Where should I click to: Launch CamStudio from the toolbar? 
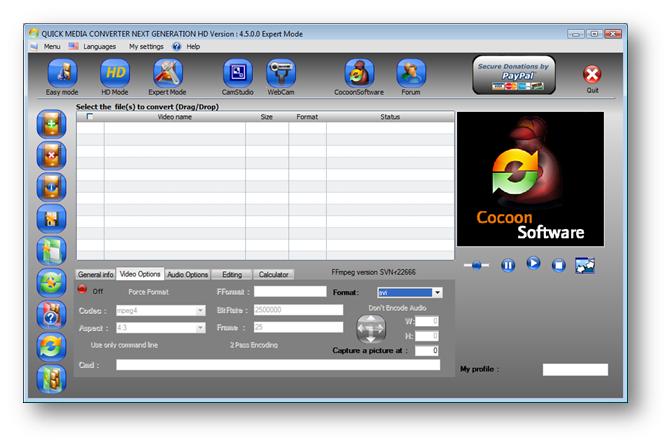tap(238, 73)
